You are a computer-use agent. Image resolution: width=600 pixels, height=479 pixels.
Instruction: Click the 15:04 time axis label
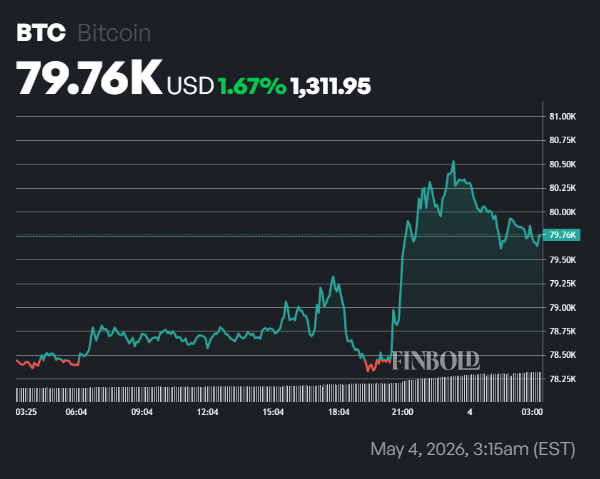[x=273, y=412]
